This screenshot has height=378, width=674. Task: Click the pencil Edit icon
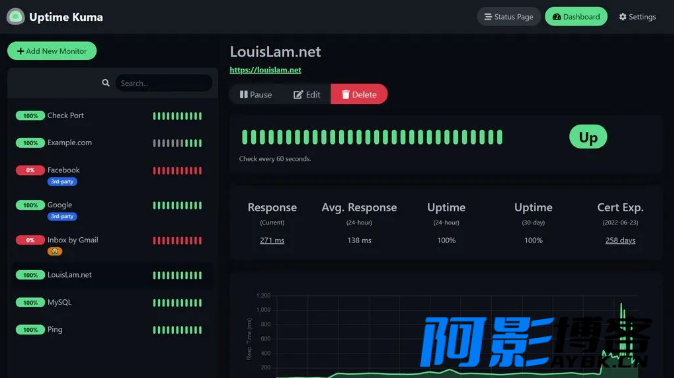(298, 95)
